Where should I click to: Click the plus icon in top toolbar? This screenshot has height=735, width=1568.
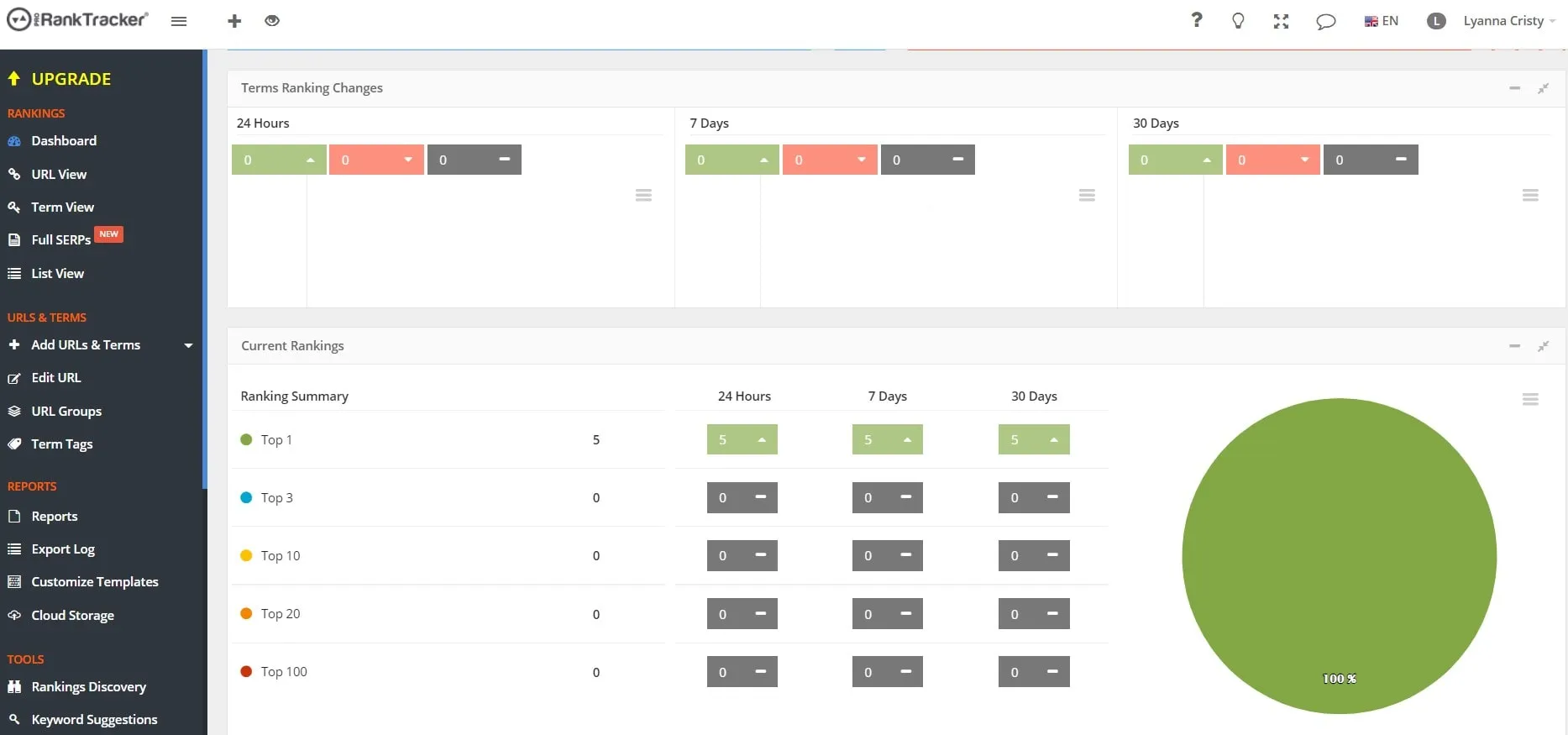point(234,21)
